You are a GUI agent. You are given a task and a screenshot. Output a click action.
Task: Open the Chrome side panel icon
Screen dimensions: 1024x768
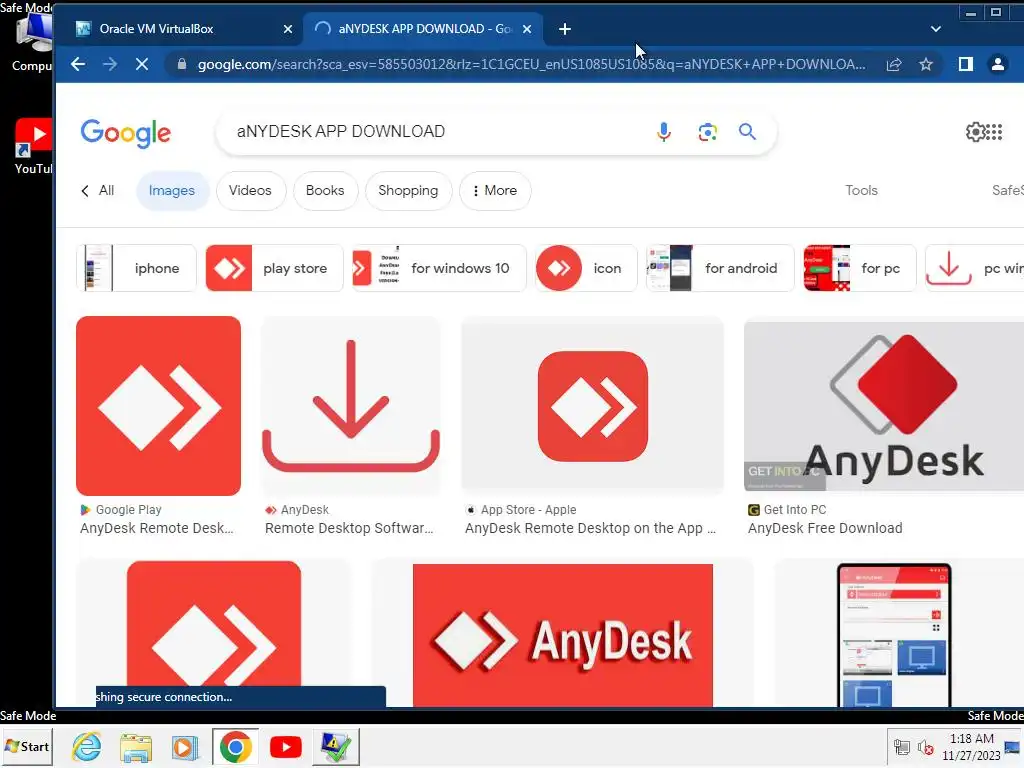[966, 64]
